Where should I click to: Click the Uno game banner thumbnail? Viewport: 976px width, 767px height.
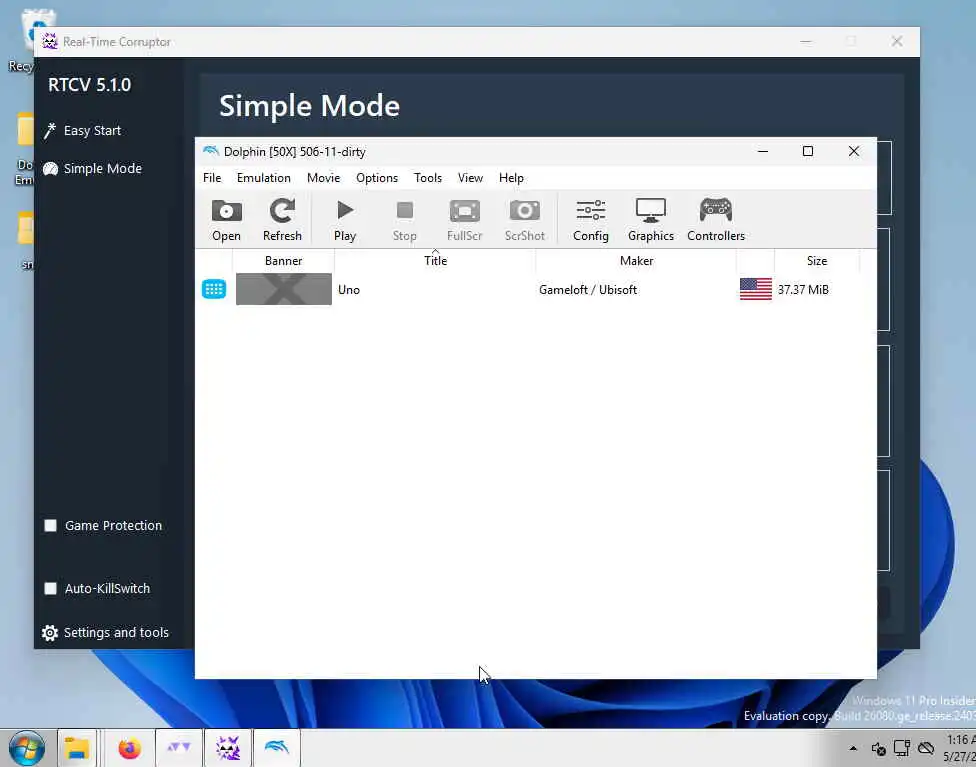coord(284,289)
